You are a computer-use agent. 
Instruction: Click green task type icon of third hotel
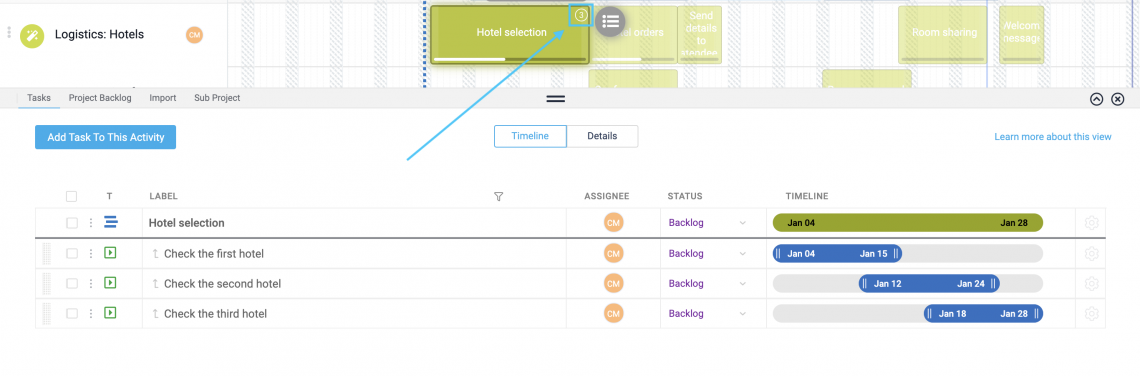[x=111, y=313]
